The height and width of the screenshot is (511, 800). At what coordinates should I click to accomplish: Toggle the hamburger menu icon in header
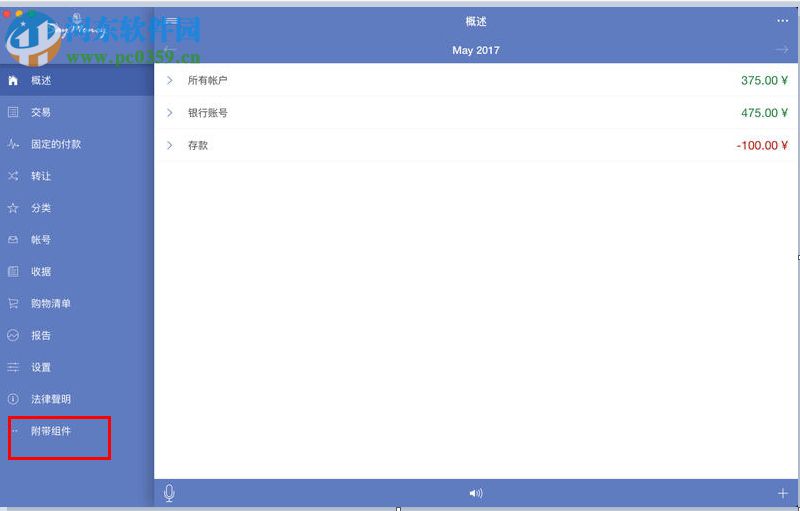click(171, 21)
